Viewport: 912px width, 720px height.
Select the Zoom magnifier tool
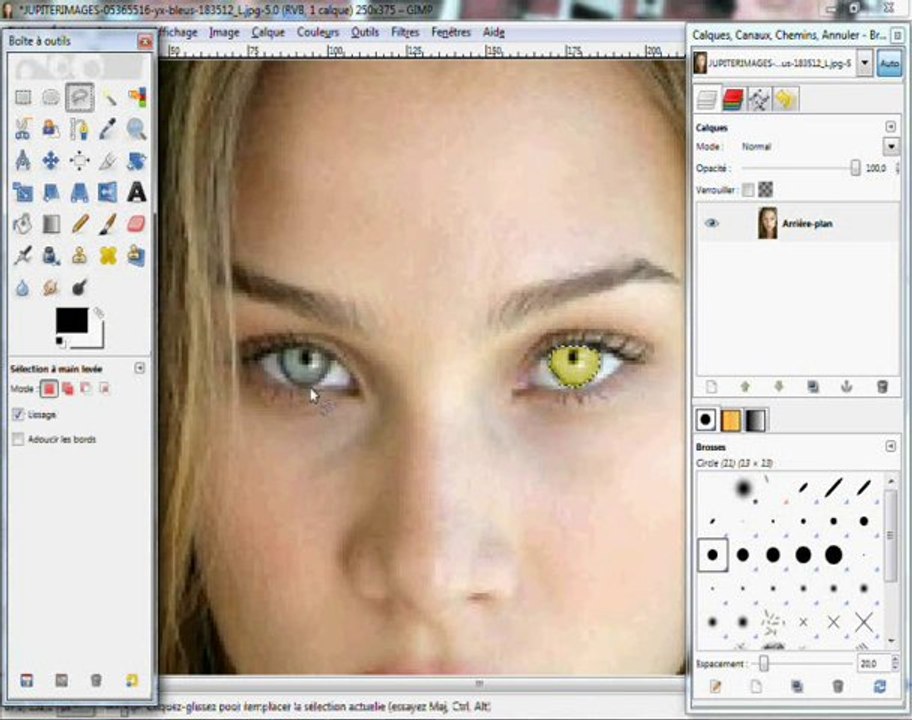tap(137, 129)
